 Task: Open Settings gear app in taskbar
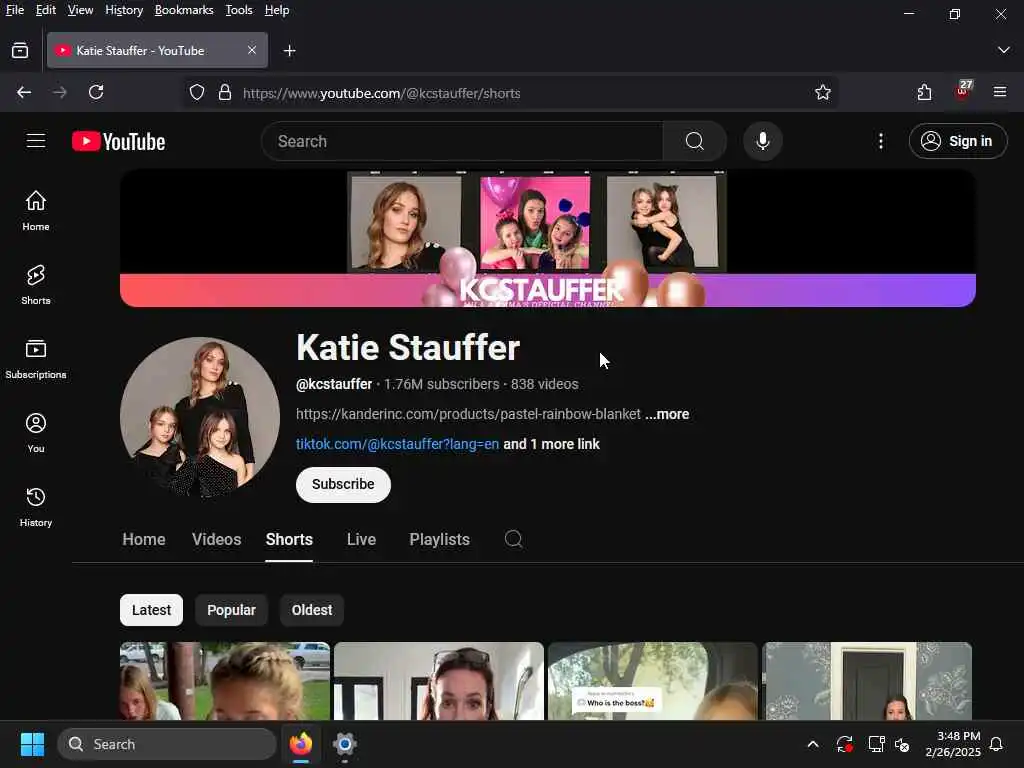(x=345, y=744)
